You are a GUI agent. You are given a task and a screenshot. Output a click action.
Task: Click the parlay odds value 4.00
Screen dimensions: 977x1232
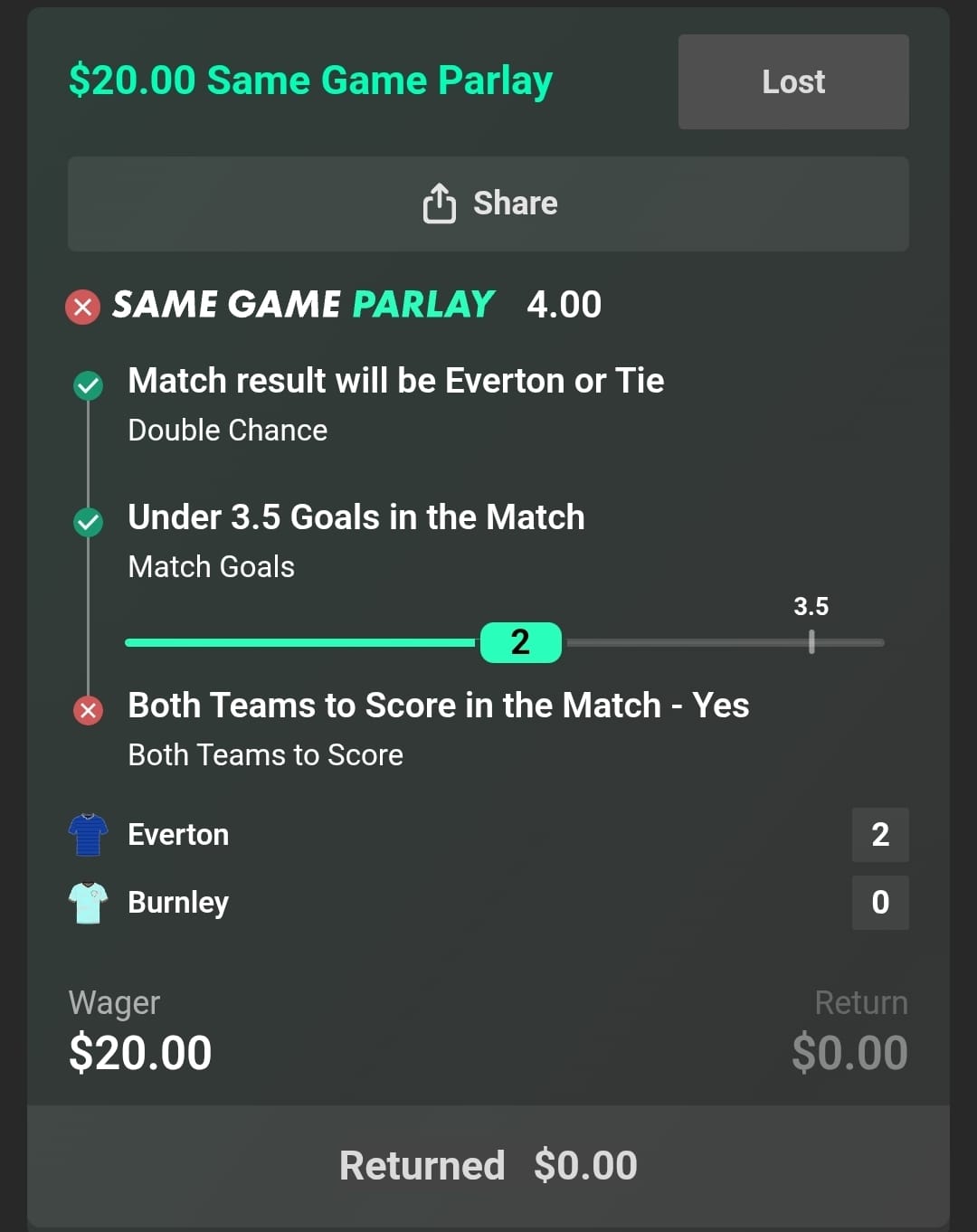[564, 305]
